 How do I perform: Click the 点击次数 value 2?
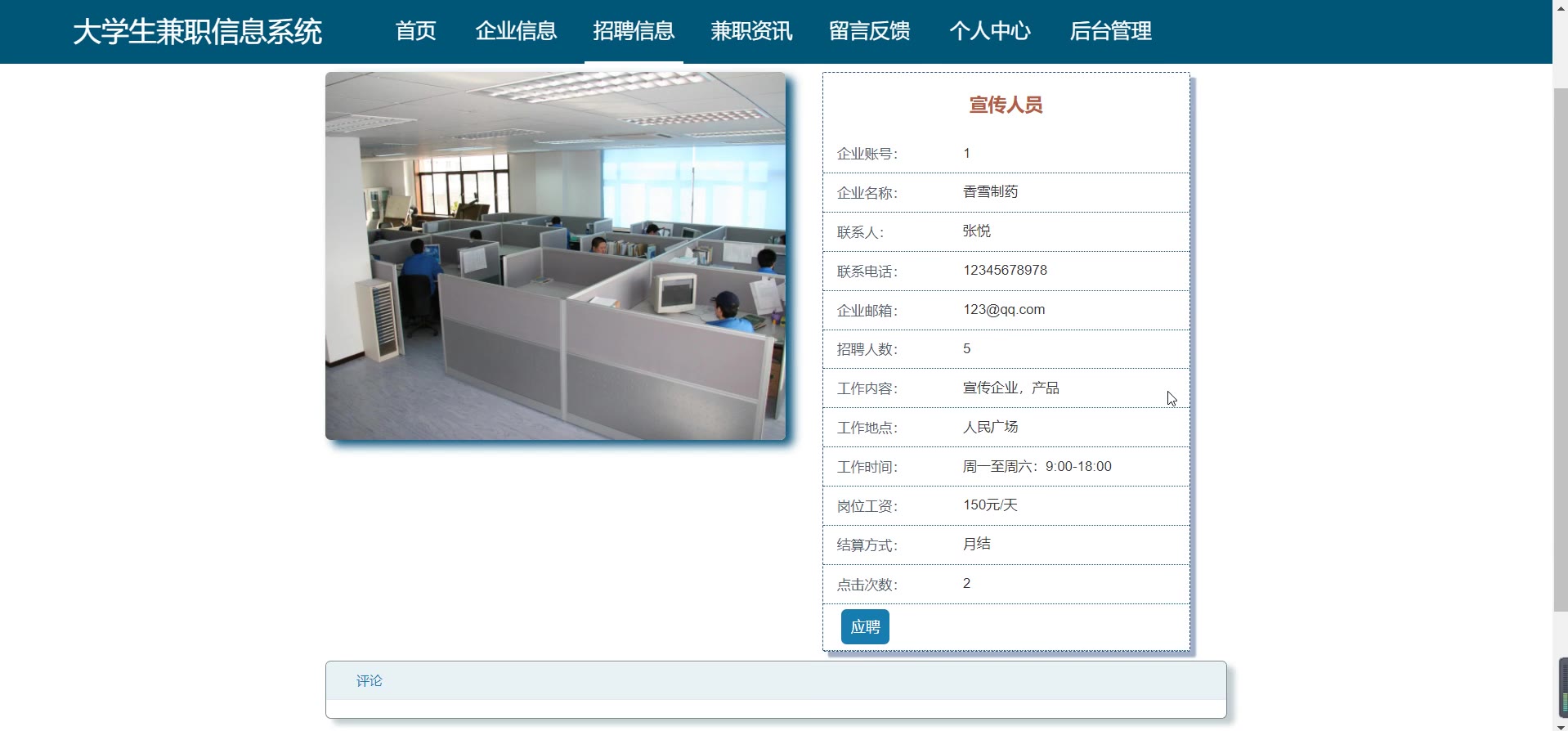[x=966, y=583]
